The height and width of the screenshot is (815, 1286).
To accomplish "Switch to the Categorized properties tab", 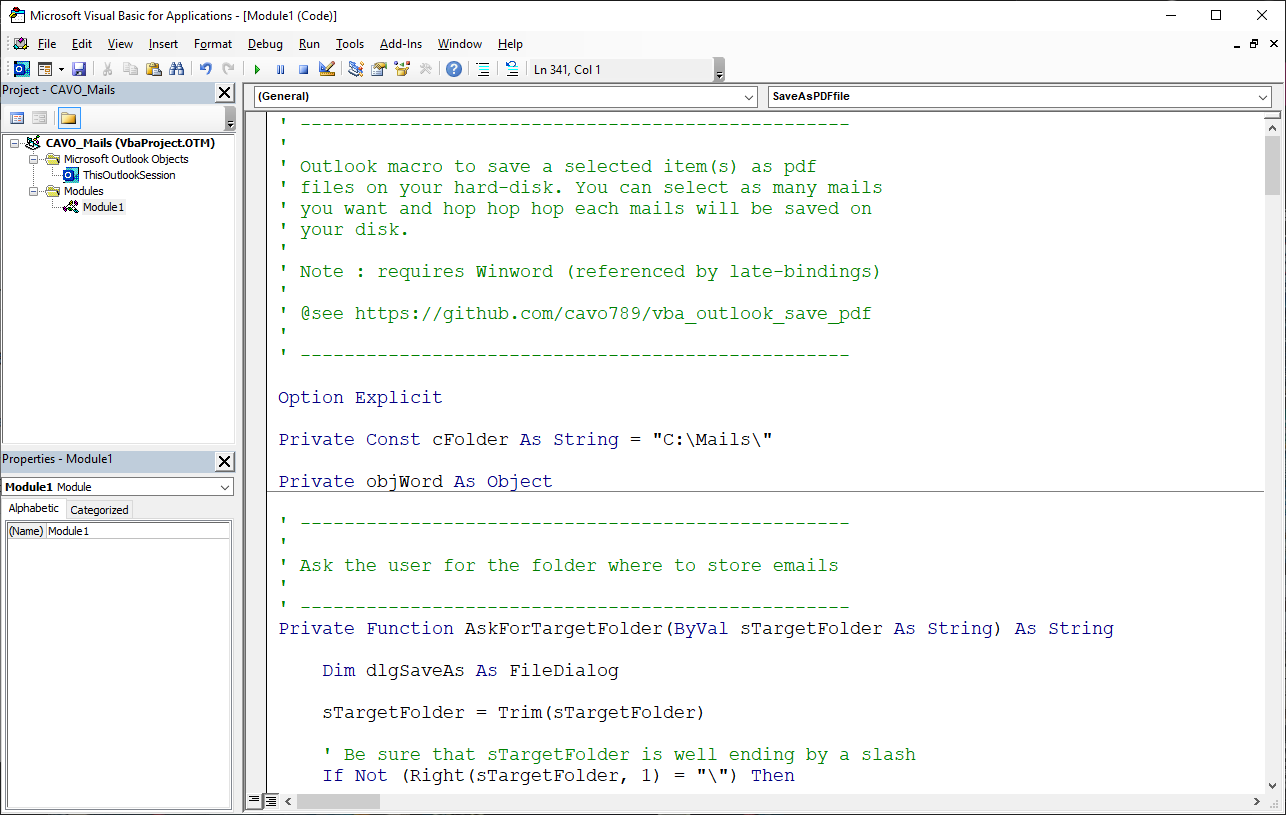I will pos(99,510).
